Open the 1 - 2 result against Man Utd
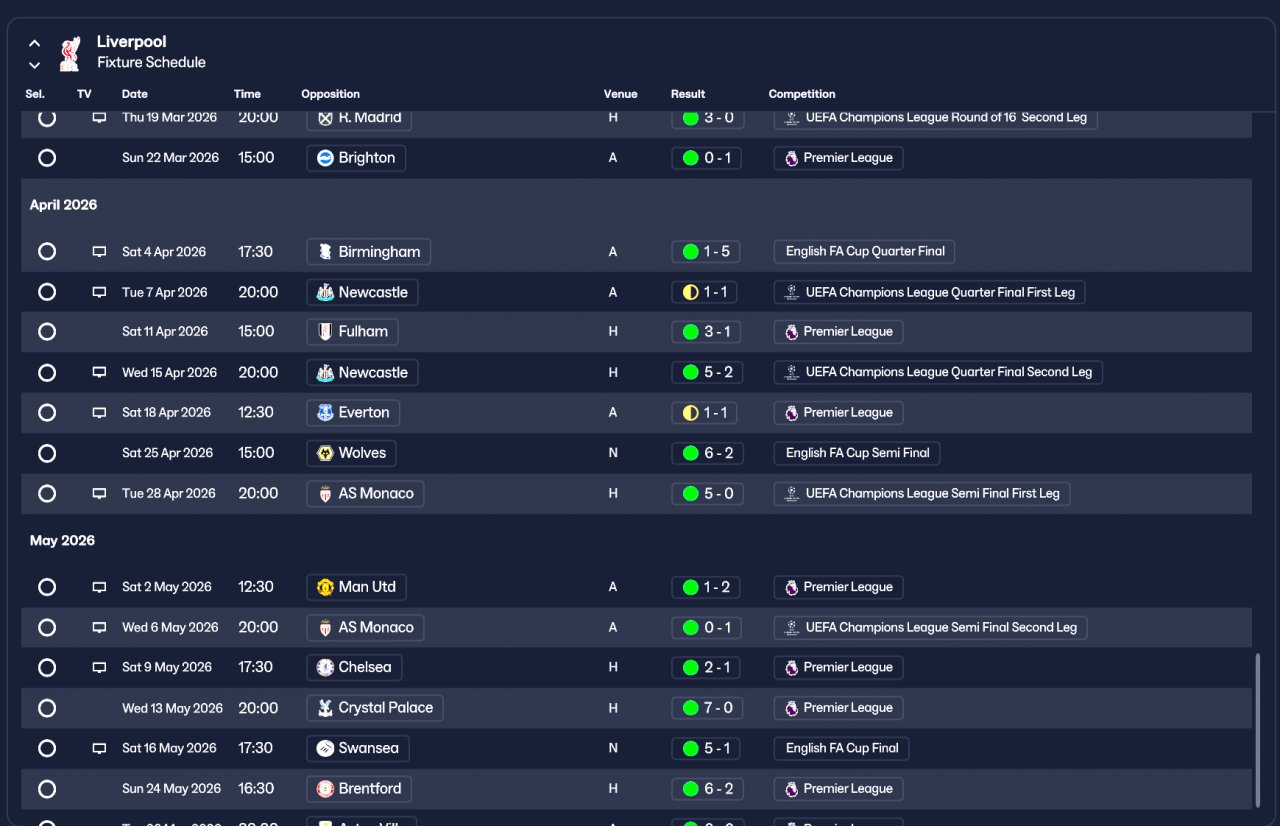The width and height of the screenshot is (1280, 826). (706, 587)
